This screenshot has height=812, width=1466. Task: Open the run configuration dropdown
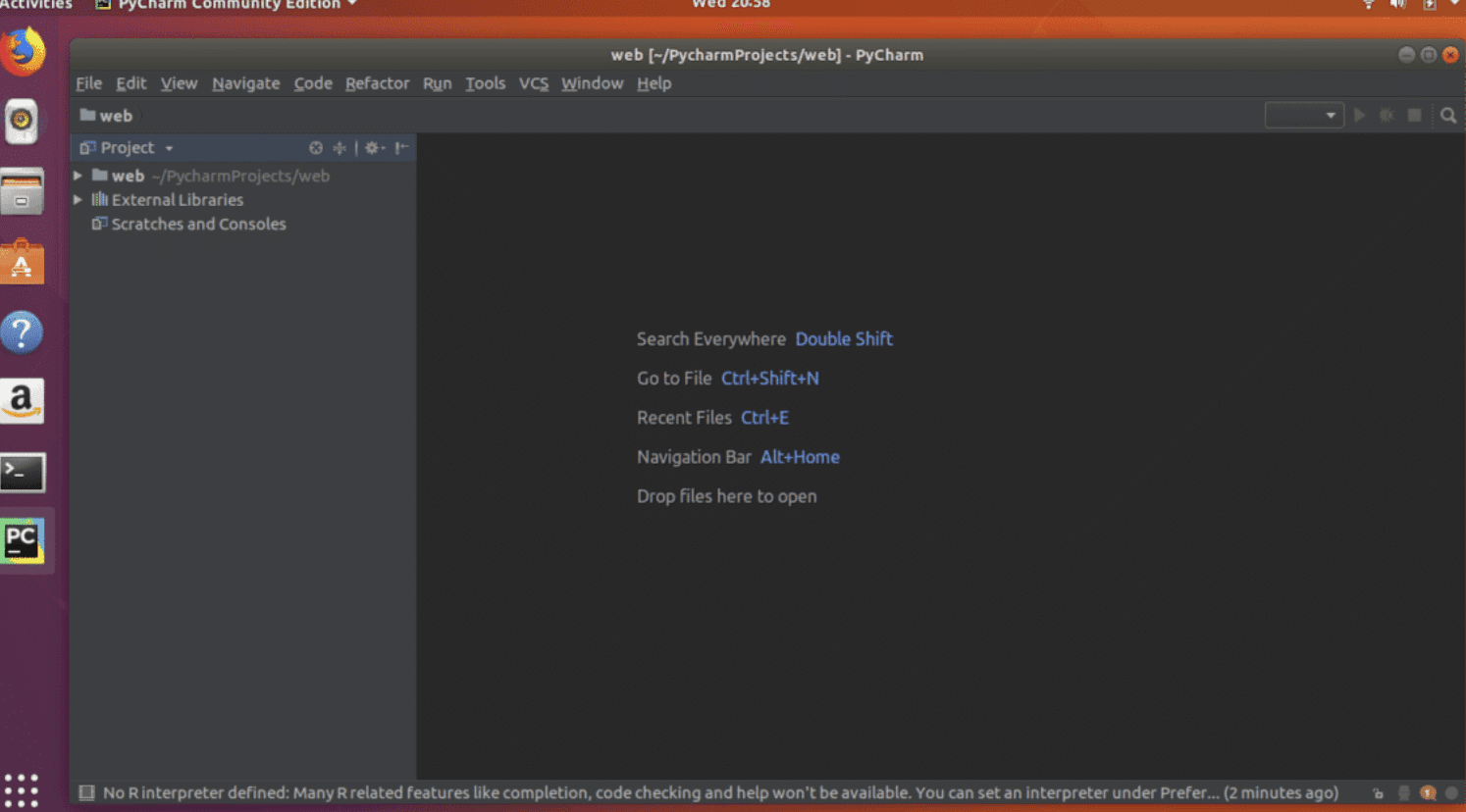click(1304, 116)
